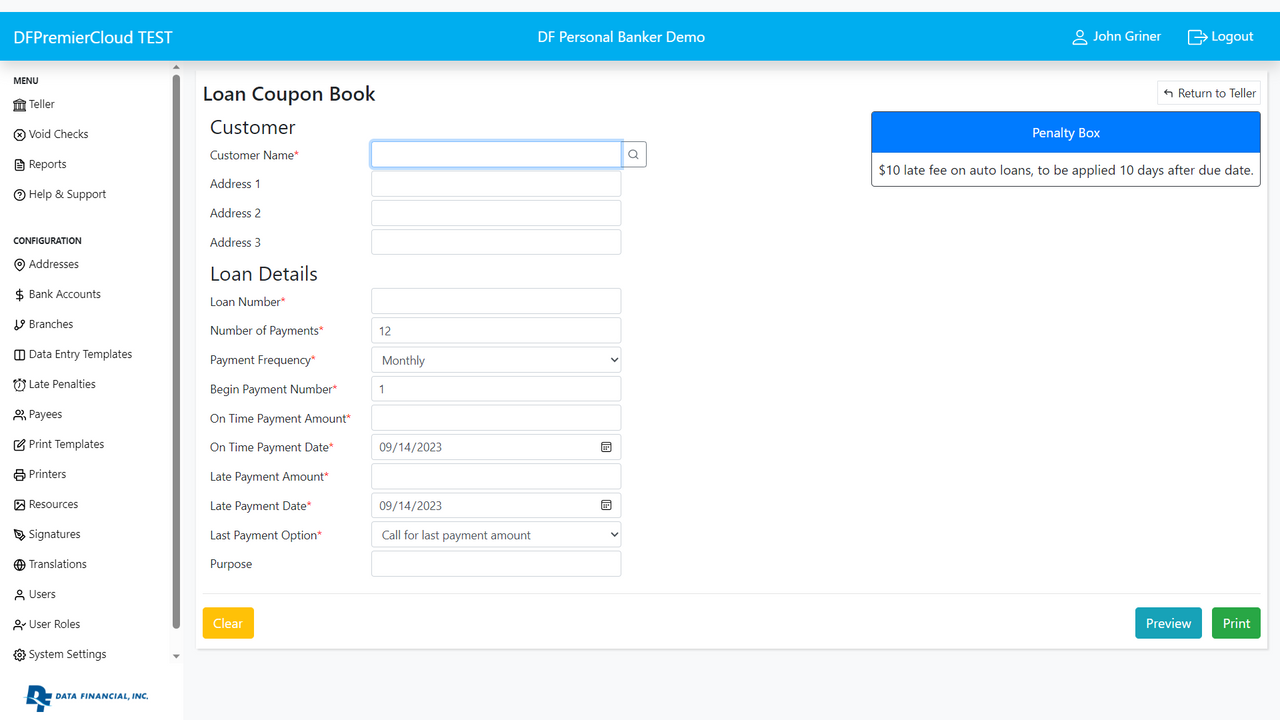Click the Return to Teller link
This screenshot has width=1280, height=720.
pyautogui.click(x=1209, y=93)
